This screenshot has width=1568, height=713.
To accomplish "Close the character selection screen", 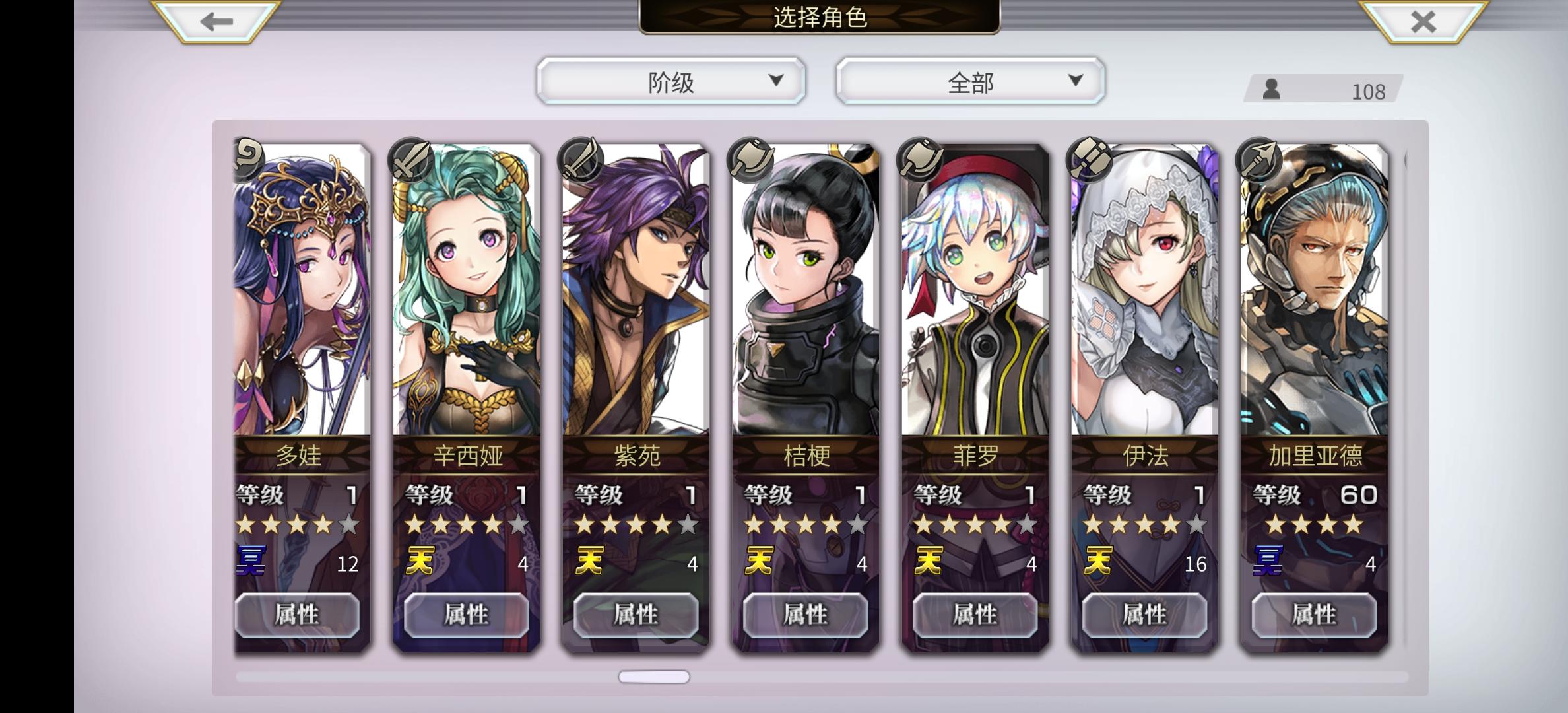I will click(x=1423, y=22).
